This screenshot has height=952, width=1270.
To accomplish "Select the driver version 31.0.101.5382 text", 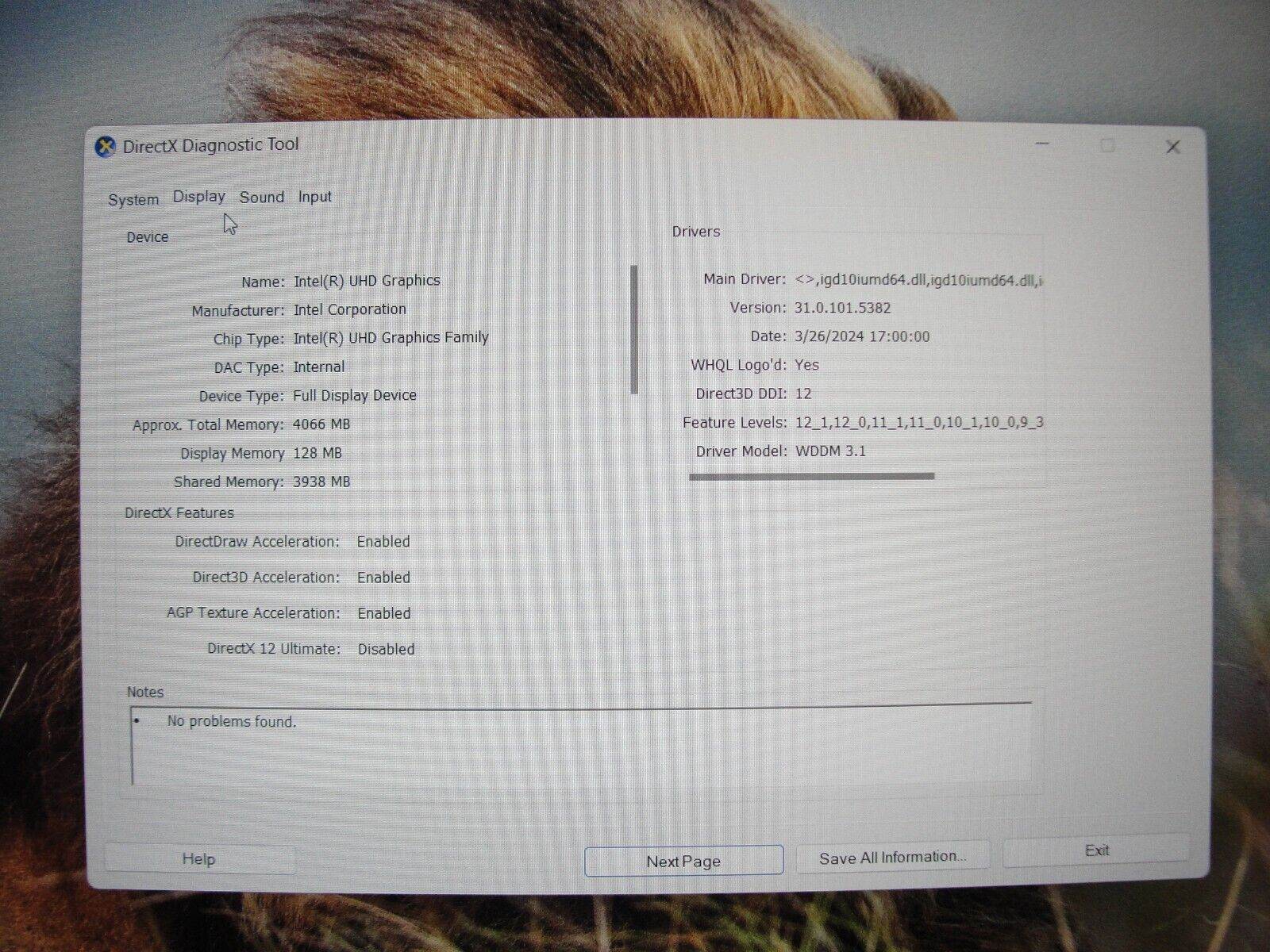I will [x=842, y=308].
